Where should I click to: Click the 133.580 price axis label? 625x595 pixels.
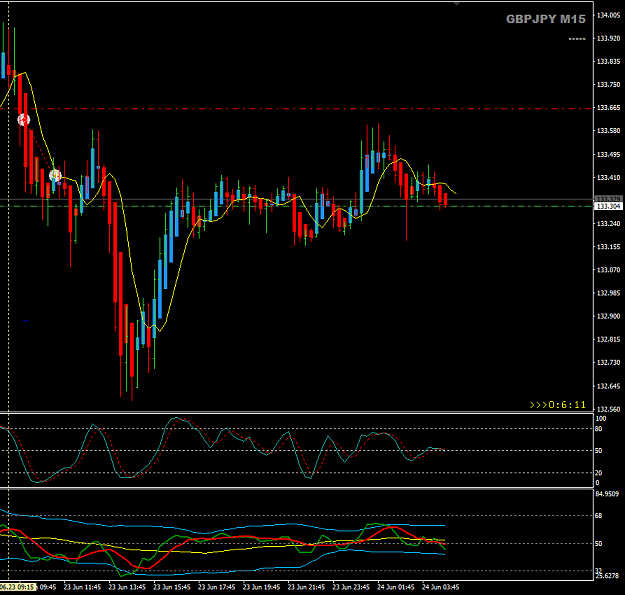[608, 131]
